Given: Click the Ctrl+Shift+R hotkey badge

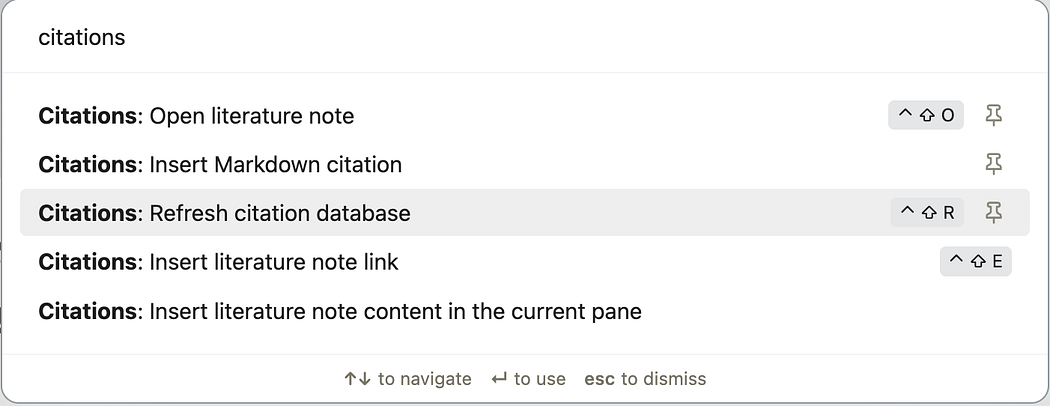Looking at the screenshot, I should [x=927, y=212].
